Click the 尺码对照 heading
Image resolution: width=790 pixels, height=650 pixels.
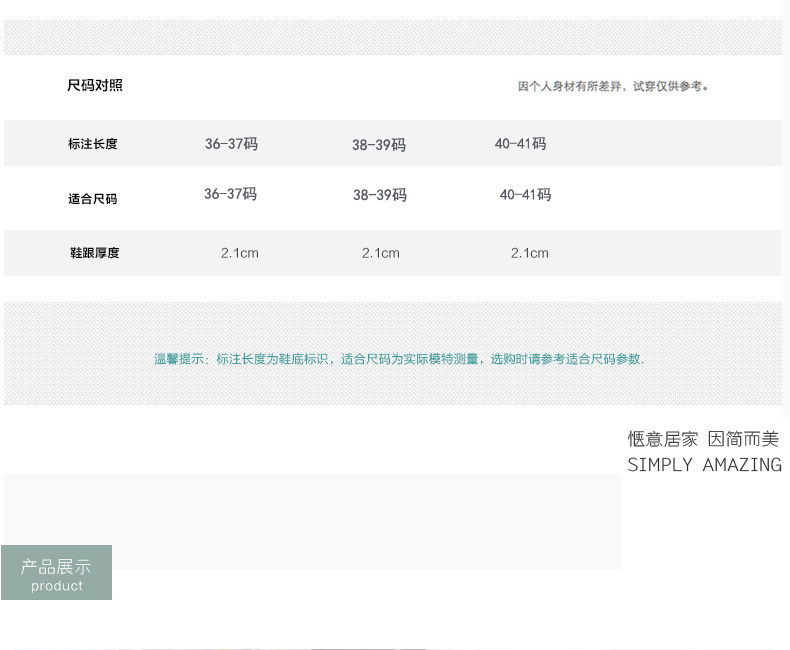(x=95, y=85)
